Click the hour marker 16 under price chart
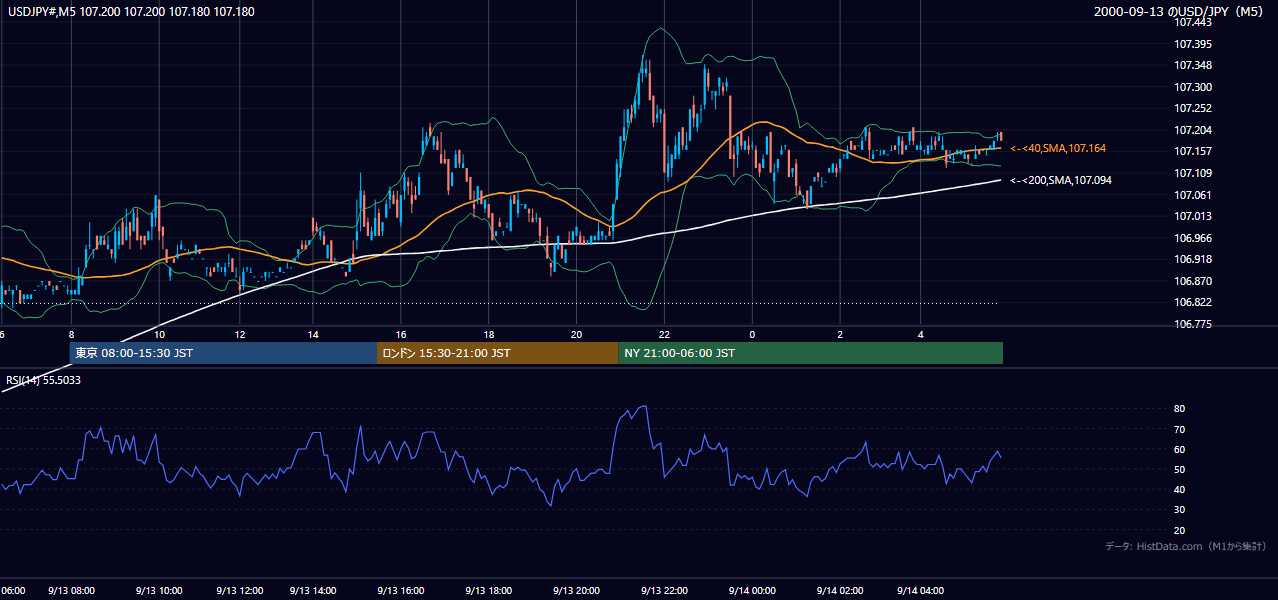Image resolution: width=1278 pixels, height=600 pixels. point(400,334)
